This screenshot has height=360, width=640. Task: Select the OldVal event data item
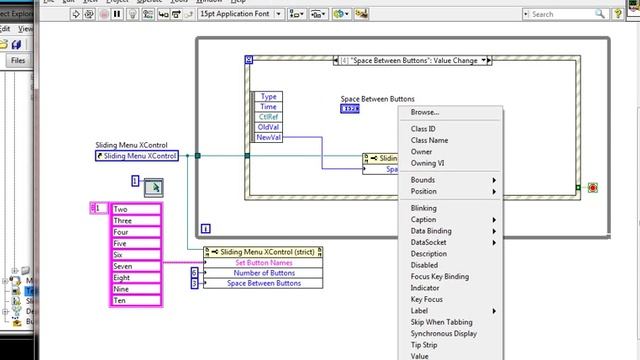[x=268, y=127]
